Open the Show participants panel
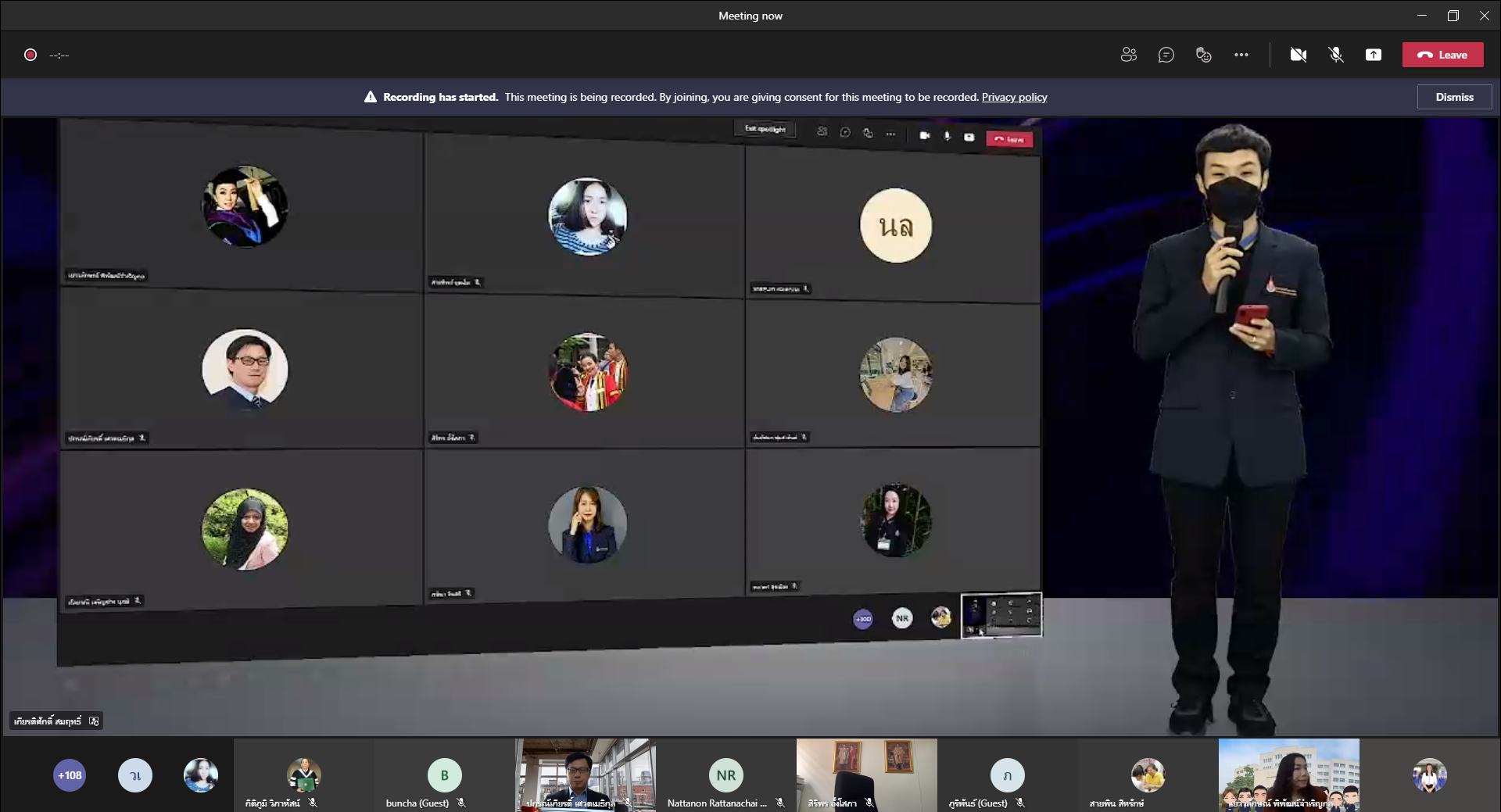1501x812 pixels. (x=1128, y=55)
